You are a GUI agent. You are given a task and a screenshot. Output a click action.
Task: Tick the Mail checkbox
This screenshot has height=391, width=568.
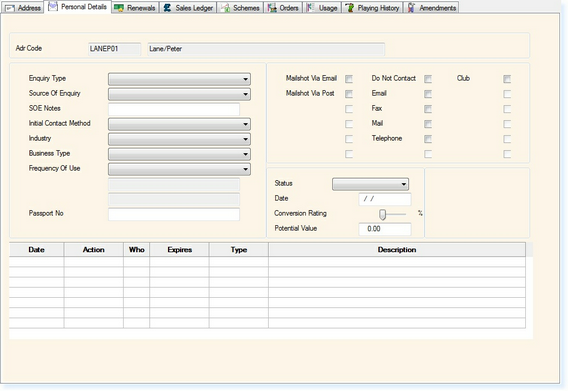click(428, 124)
